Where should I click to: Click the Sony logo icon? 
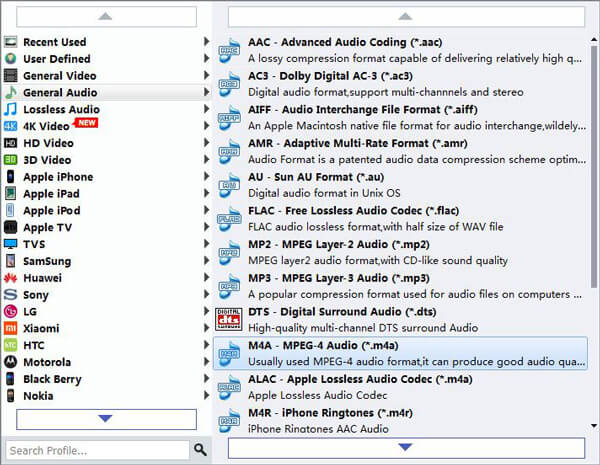point(11,294)
